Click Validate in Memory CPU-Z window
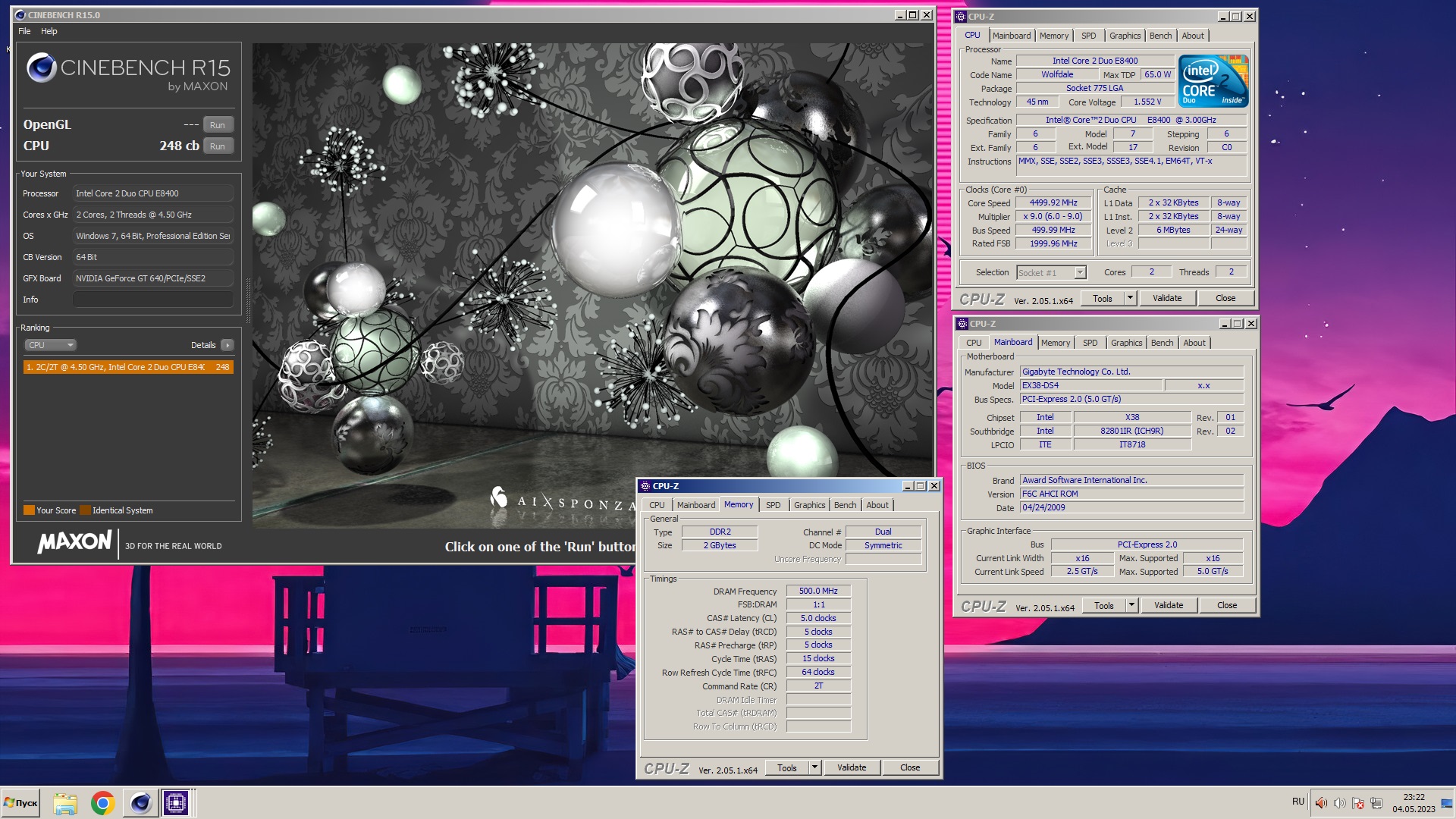The image size is (1456, 819). pos(852,767)
